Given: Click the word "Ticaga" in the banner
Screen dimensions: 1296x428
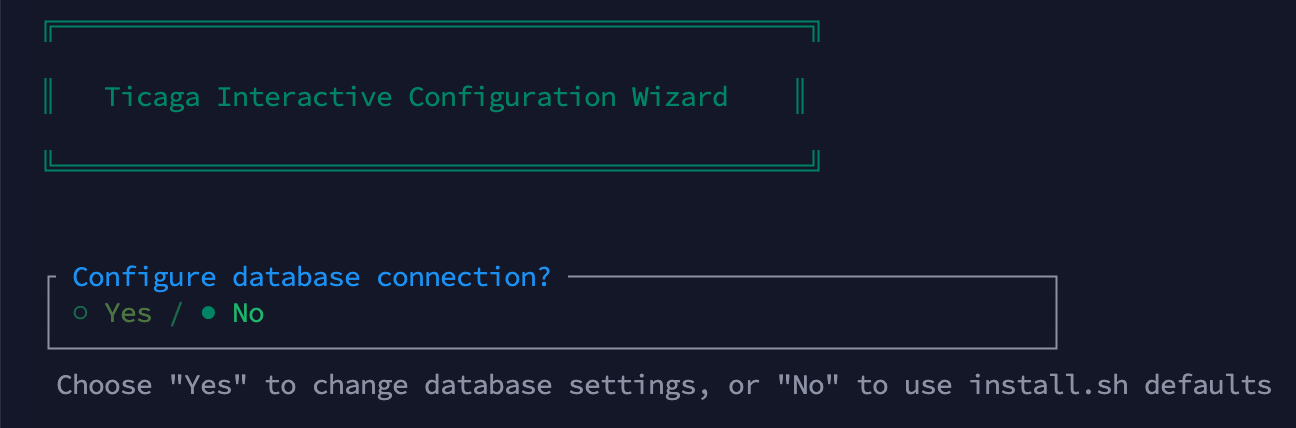Looking at the screenshot, I should coord(152,97).
